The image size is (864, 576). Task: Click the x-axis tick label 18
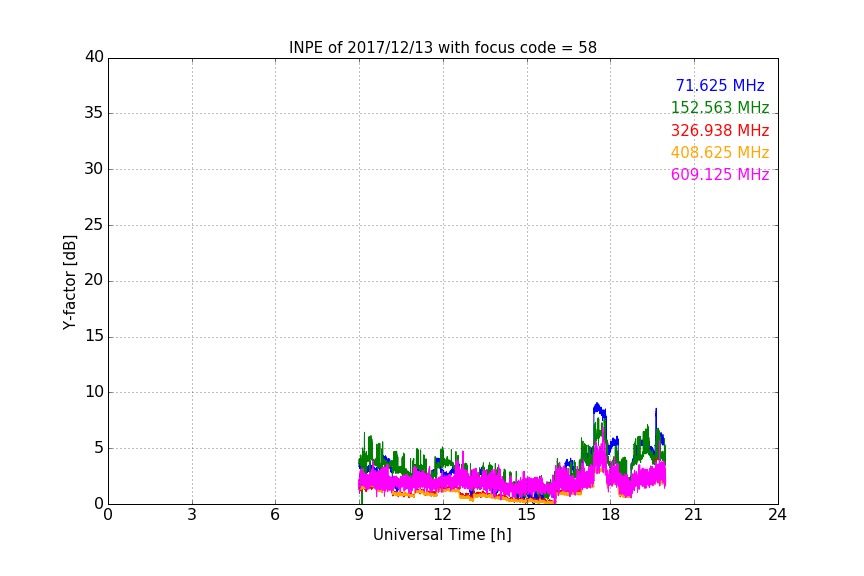(611, 515)
